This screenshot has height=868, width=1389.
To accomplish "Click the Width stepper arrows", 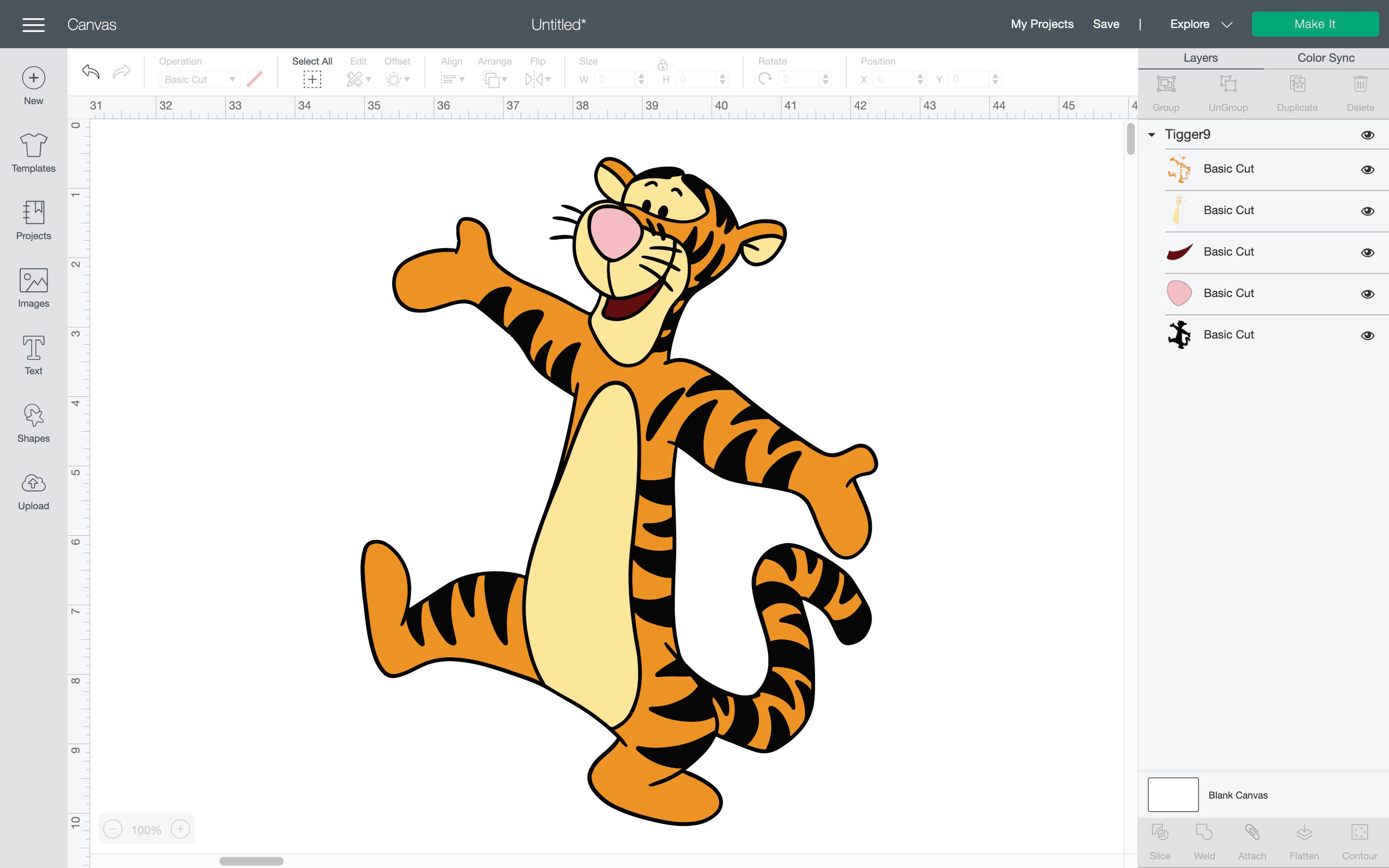I will pyautogui.click(x=642, y=79).
